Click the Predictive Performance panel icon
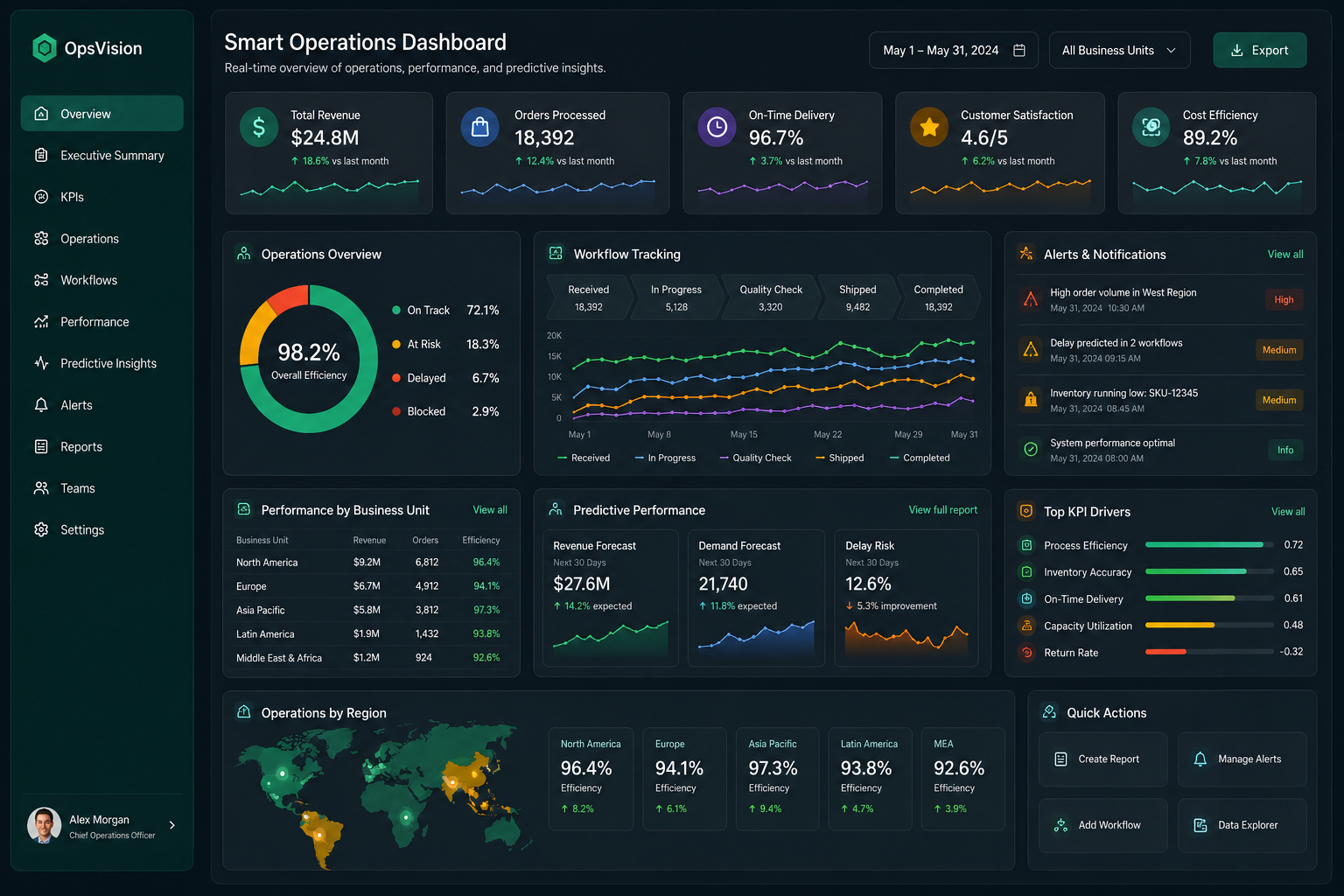The image size is (1344, 896). pos(556,509)
